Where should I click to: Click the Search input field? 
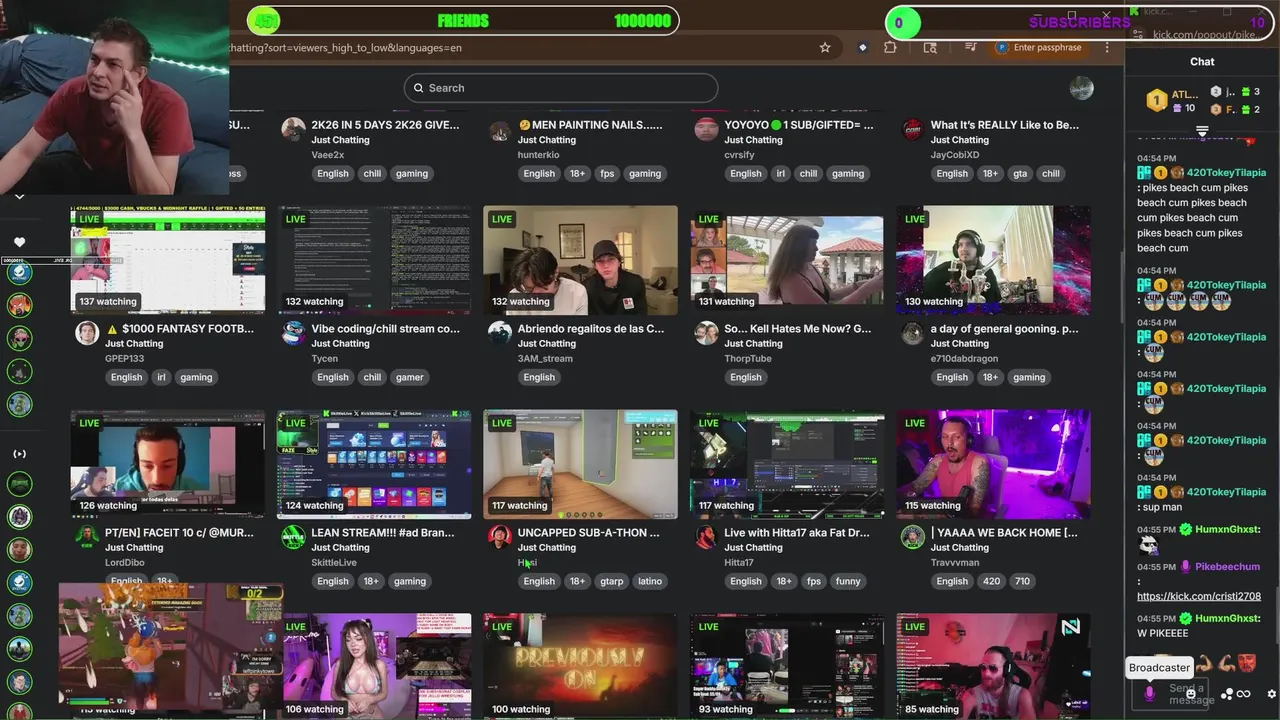[560, 88]
